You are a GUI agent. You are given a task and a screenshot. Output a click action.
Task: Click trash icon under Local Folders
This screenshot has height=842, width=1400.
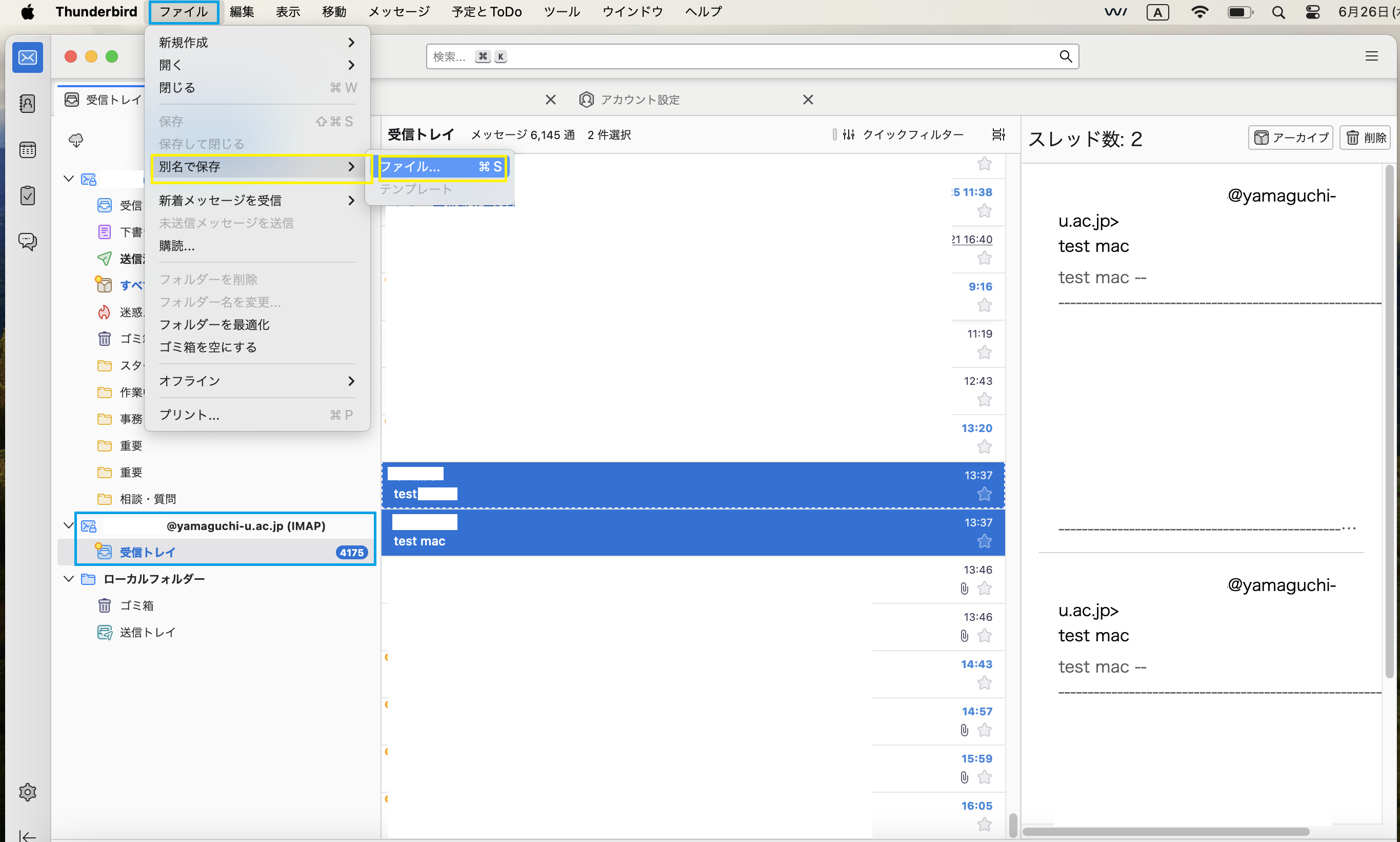point(104,605)
